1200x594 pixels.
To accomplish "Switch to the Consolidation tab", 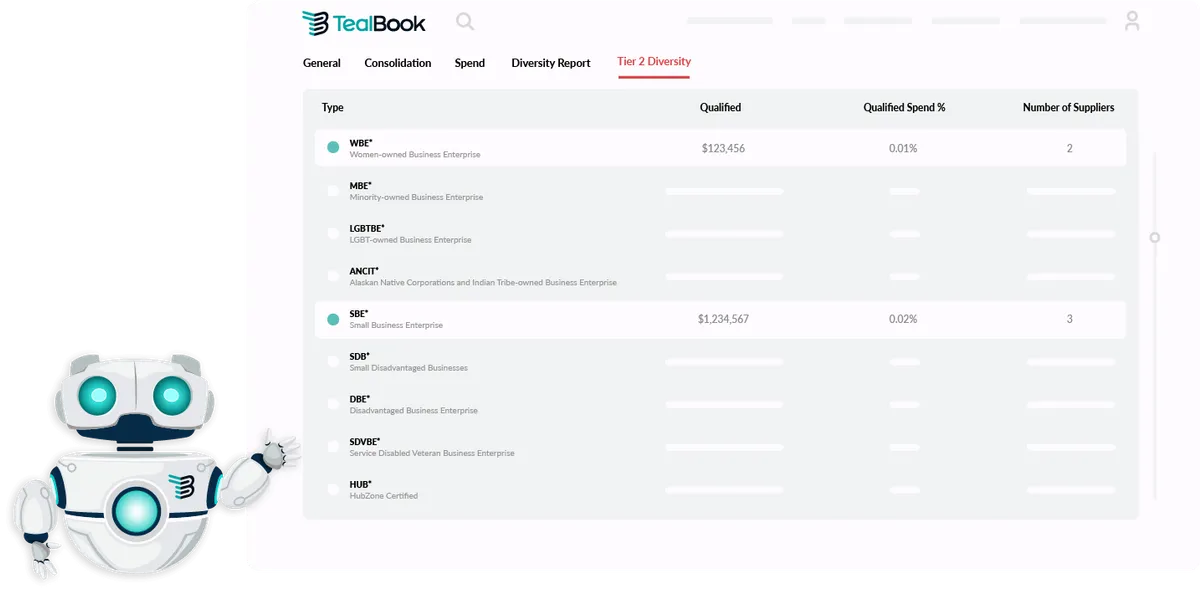I will click(x=398, y=63).
